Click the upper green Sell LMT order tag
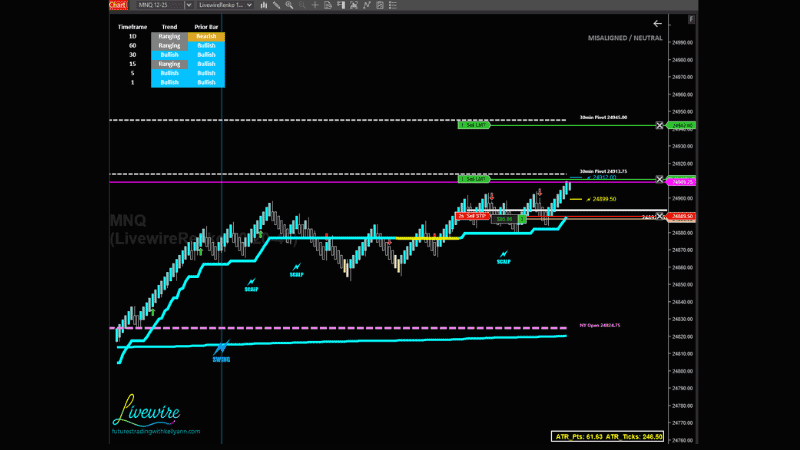Viewport: 800px width, 450px height. (472, 125)
